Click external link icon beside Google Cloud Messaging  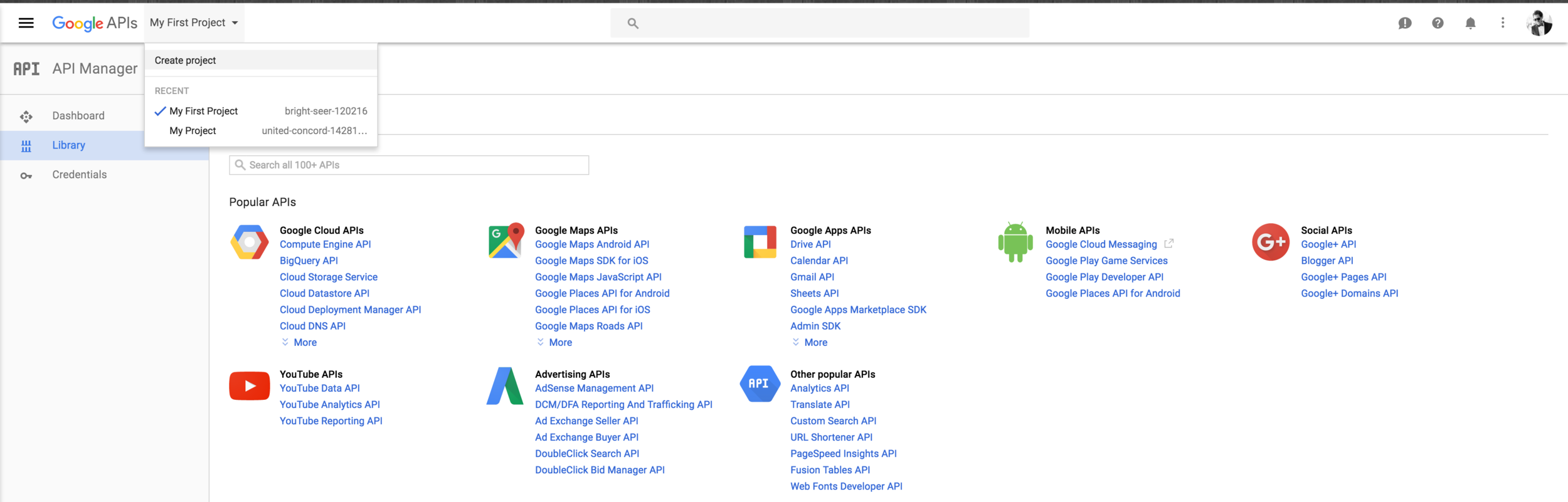coord(1169,244)
